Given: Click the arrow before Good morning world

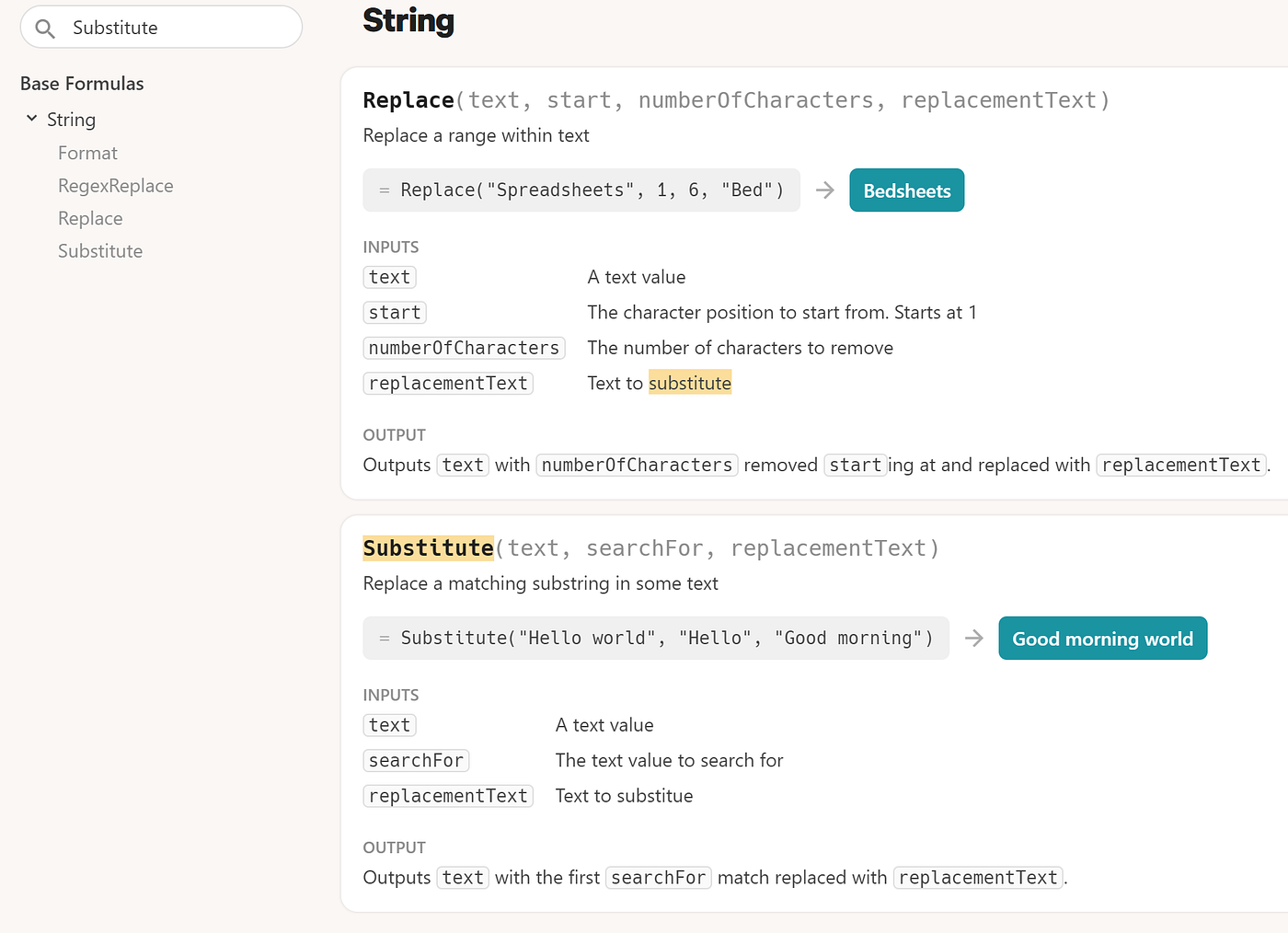Looking at the screenshot, I should 974,639.
